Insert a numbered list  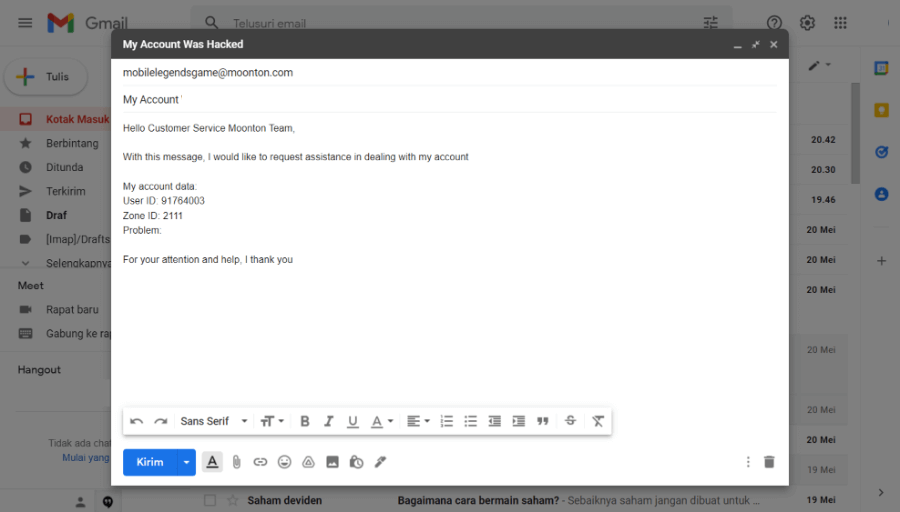[447, 421]
